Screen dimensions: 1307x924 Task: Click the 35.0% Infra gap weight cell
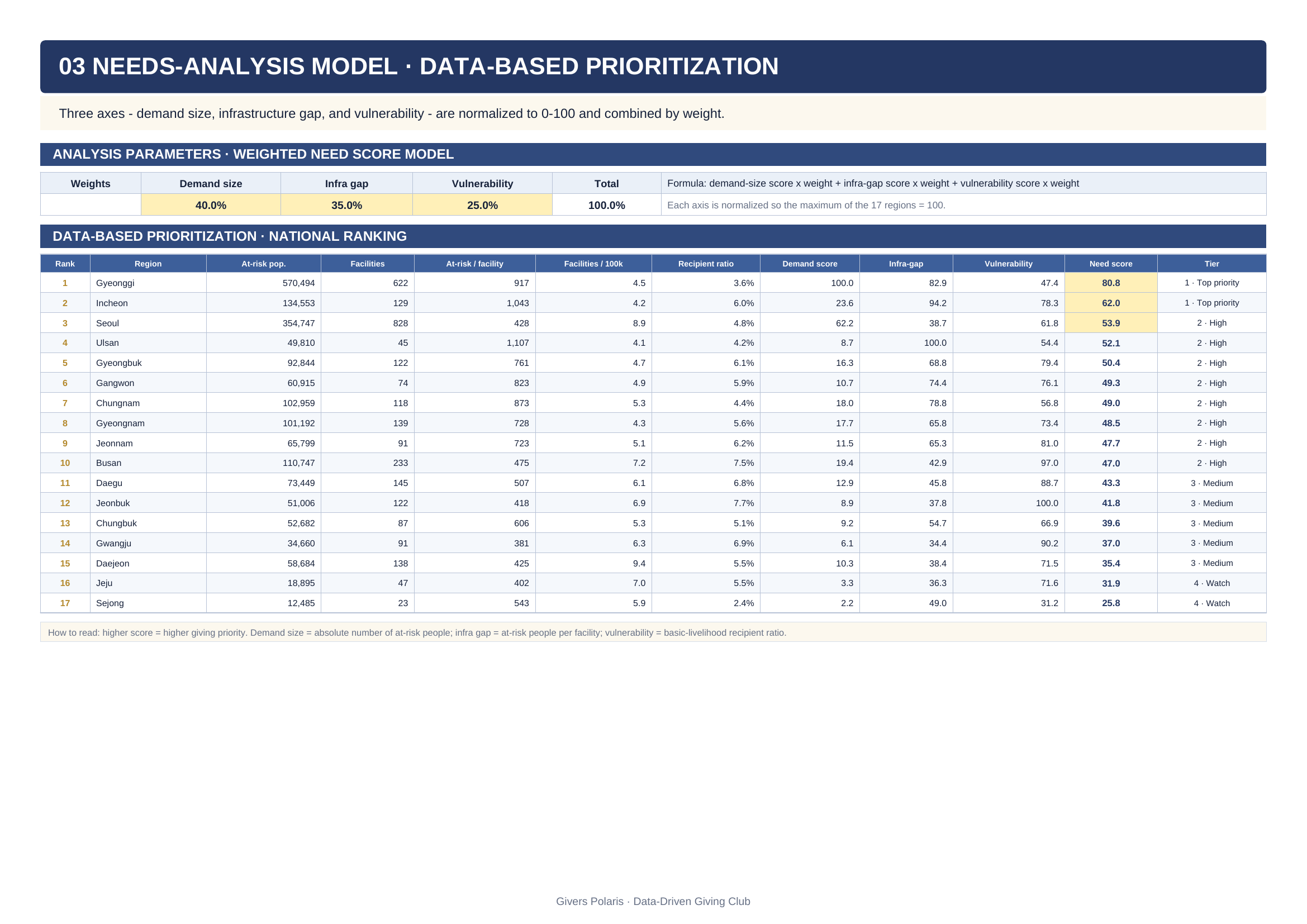346,205
